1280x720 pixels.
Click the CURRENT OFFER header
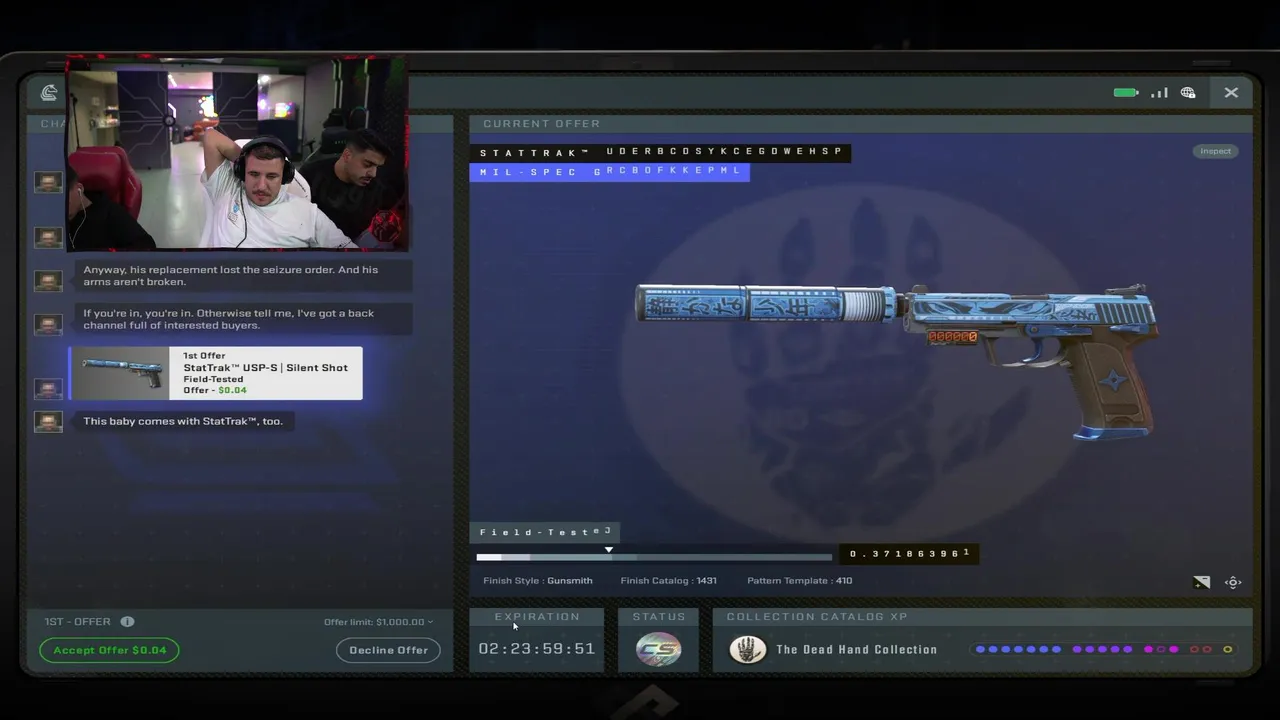click(542, 124)
